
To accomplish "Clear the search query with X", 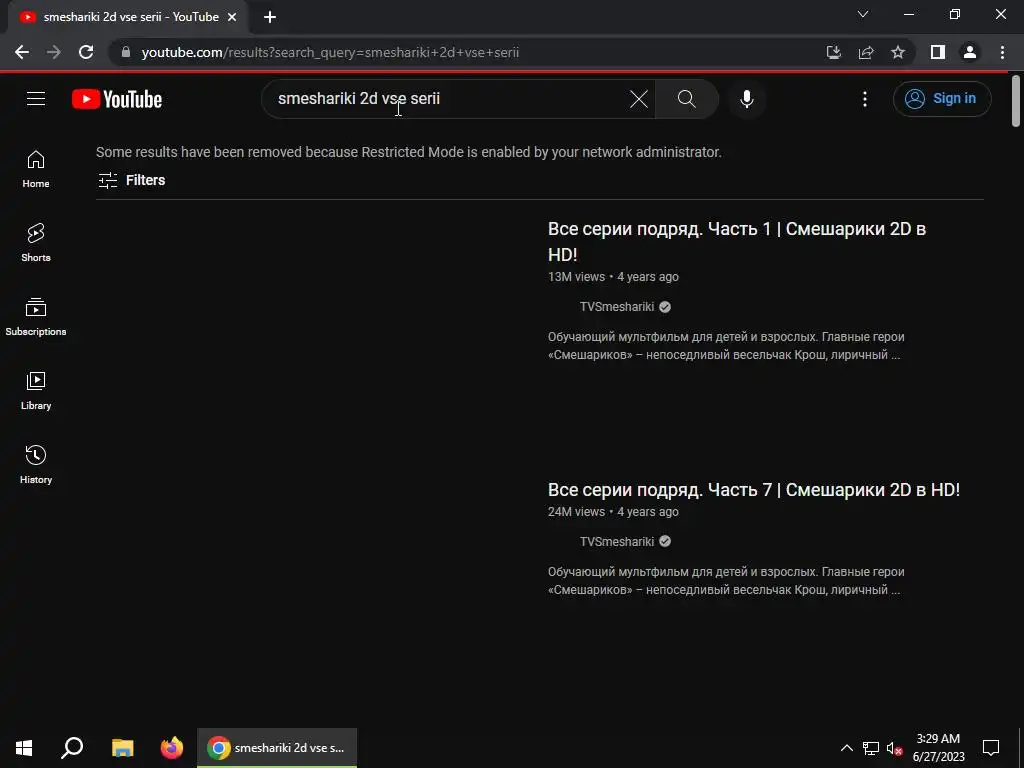I will (639, 99).
